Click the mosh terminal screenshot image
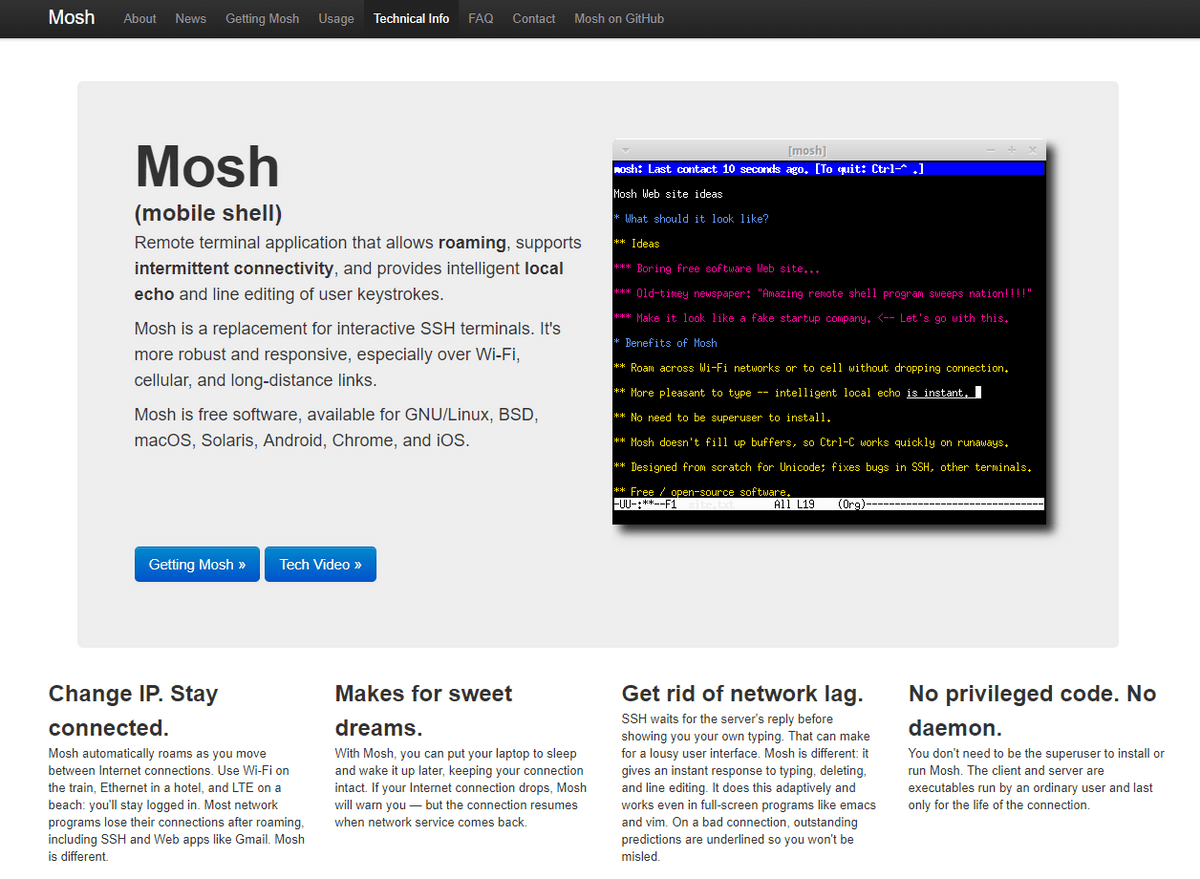1200x879 pixels. coord(829,332)
